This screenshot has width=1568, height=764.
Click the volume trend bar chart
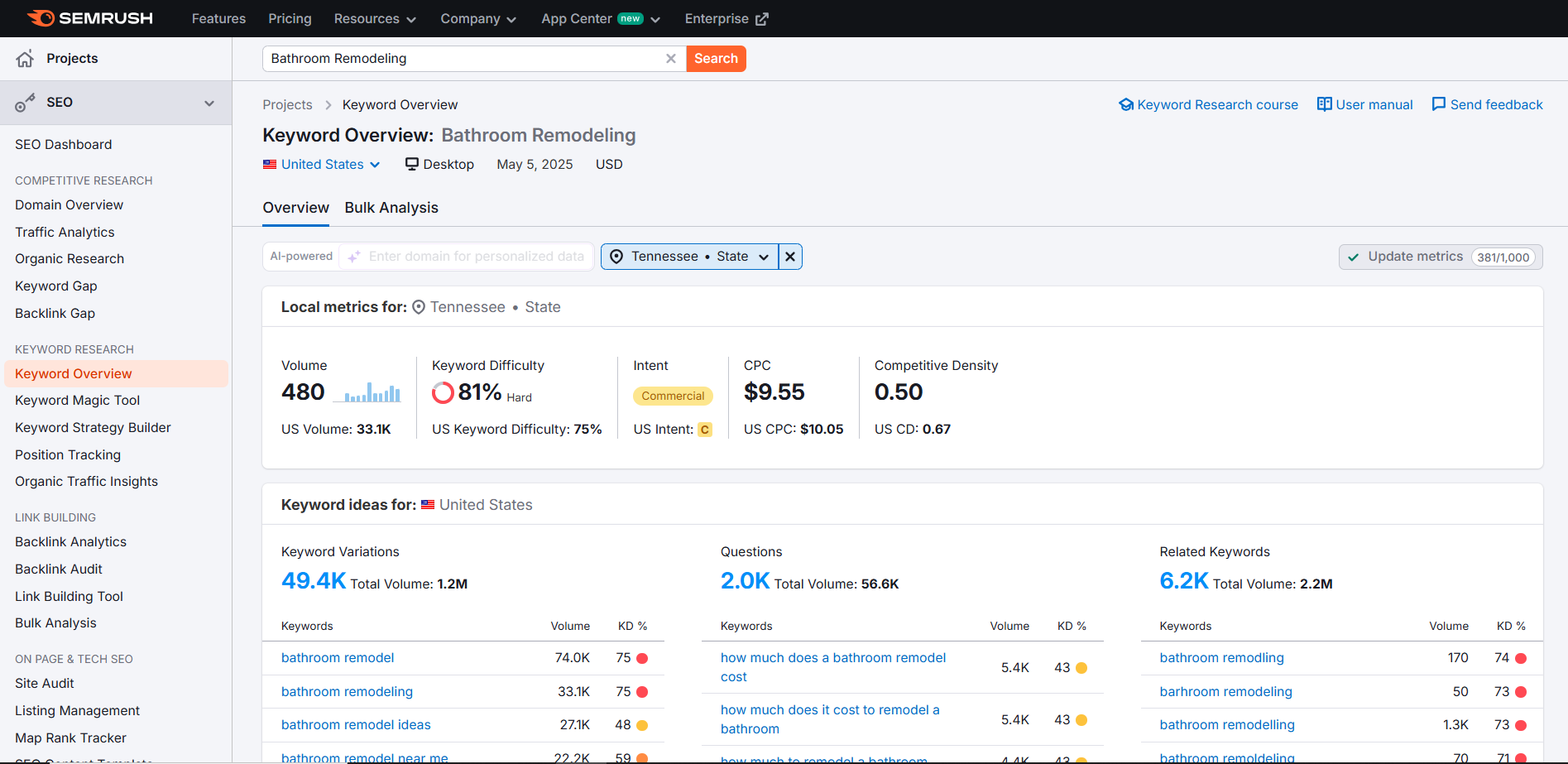(x=367, y=392)
